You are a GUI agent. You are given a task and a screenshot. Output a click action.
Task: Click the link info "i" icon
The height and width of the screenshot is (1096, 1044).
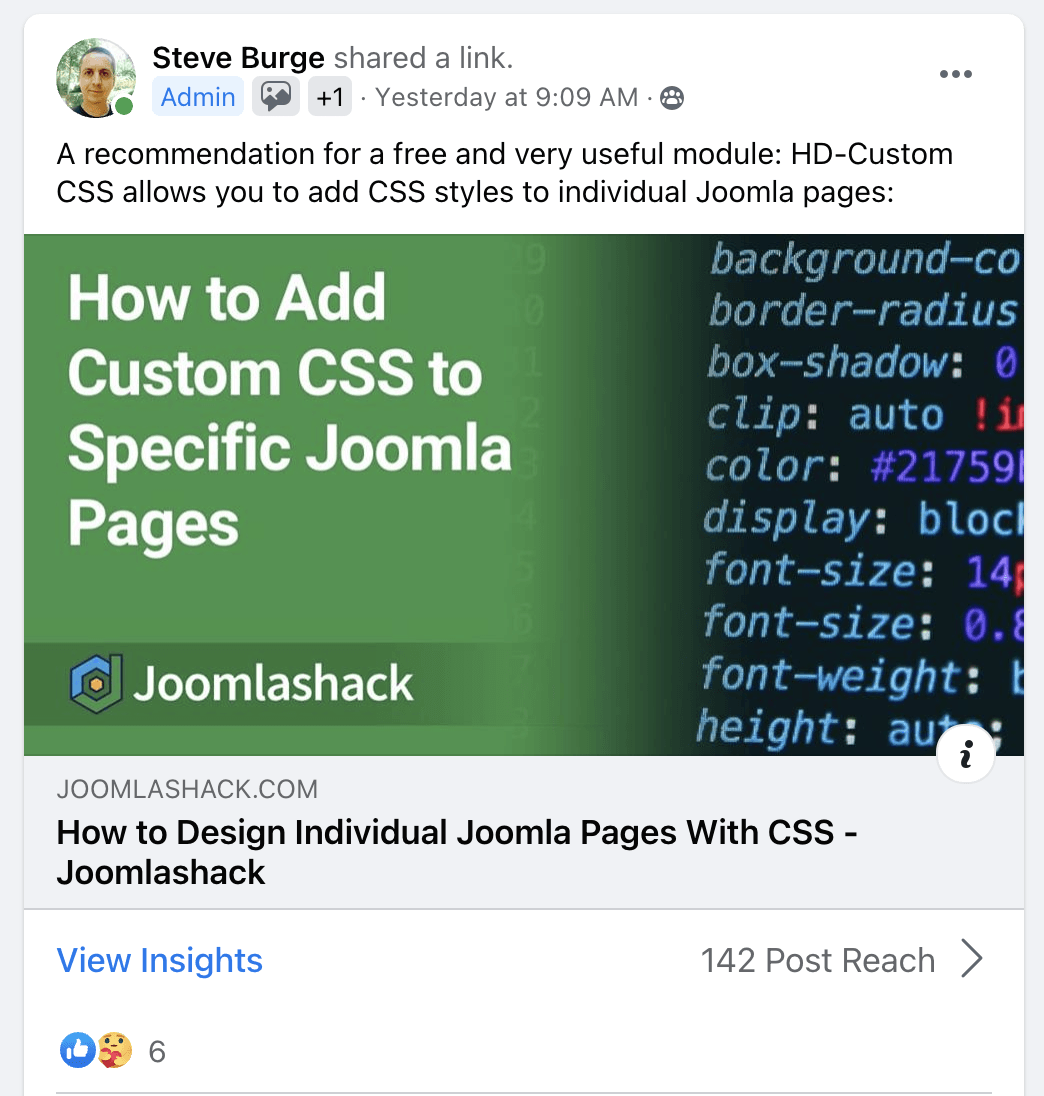(x=966, y=754)
